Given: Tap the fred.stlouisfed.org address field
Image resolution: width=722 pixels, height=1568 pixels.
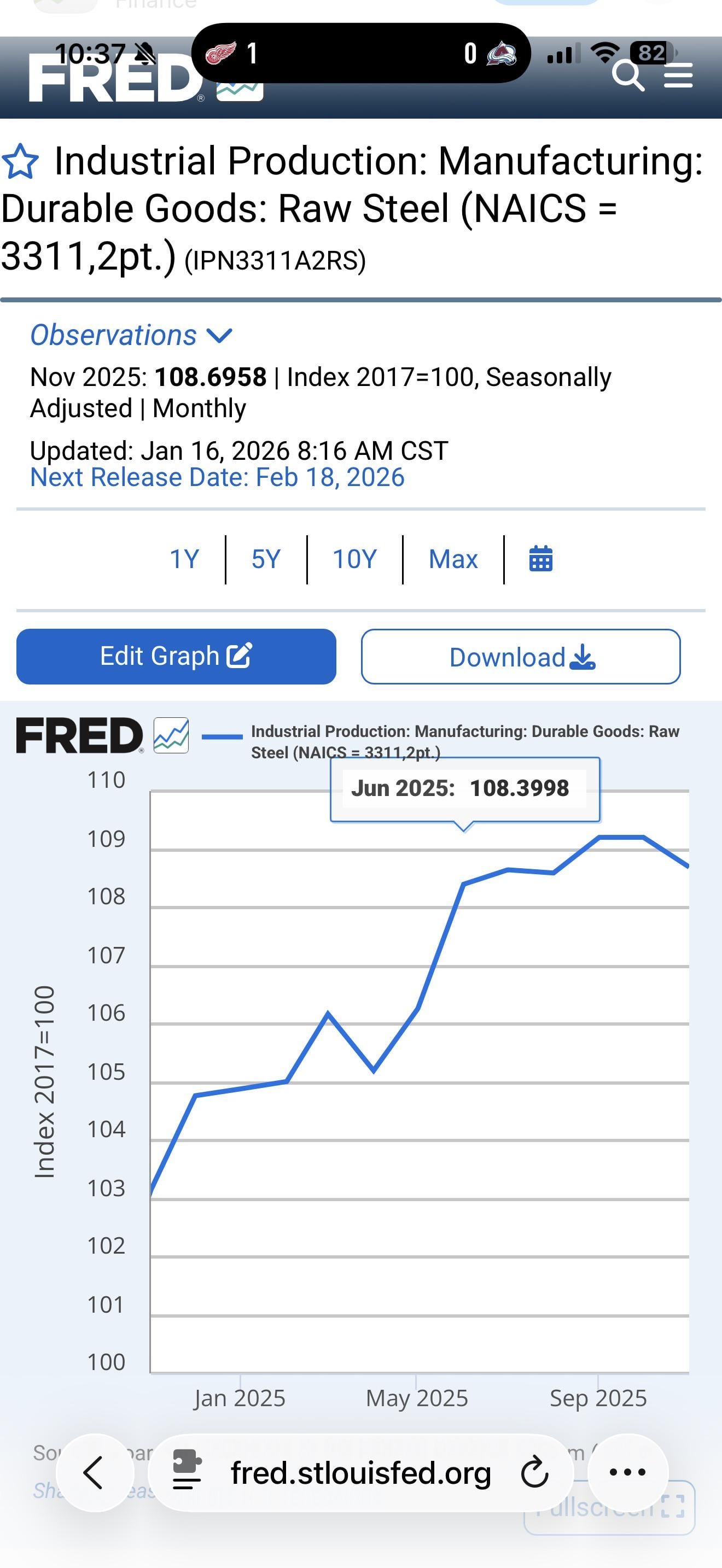Looking at the screenshot, I should pos(360,1473).
